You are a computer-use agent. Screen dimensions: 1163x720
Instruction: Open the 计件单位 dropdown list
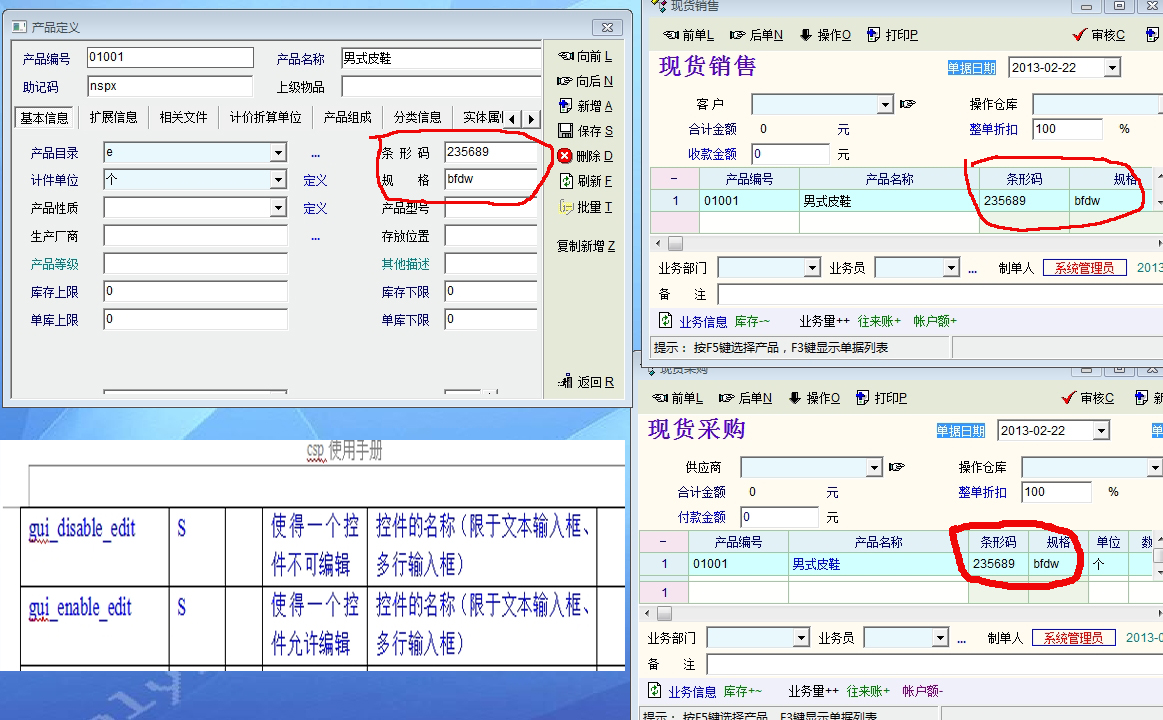tap(278, 181)
